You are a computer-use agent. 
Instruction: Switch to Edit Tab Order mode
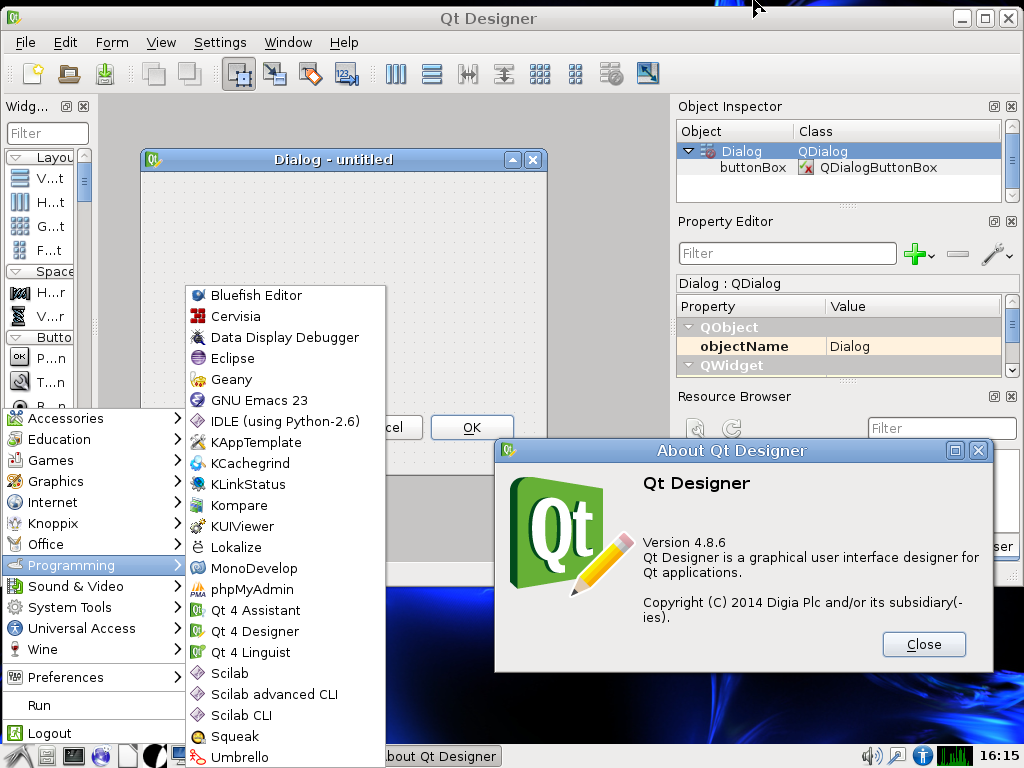pos(347,73)
